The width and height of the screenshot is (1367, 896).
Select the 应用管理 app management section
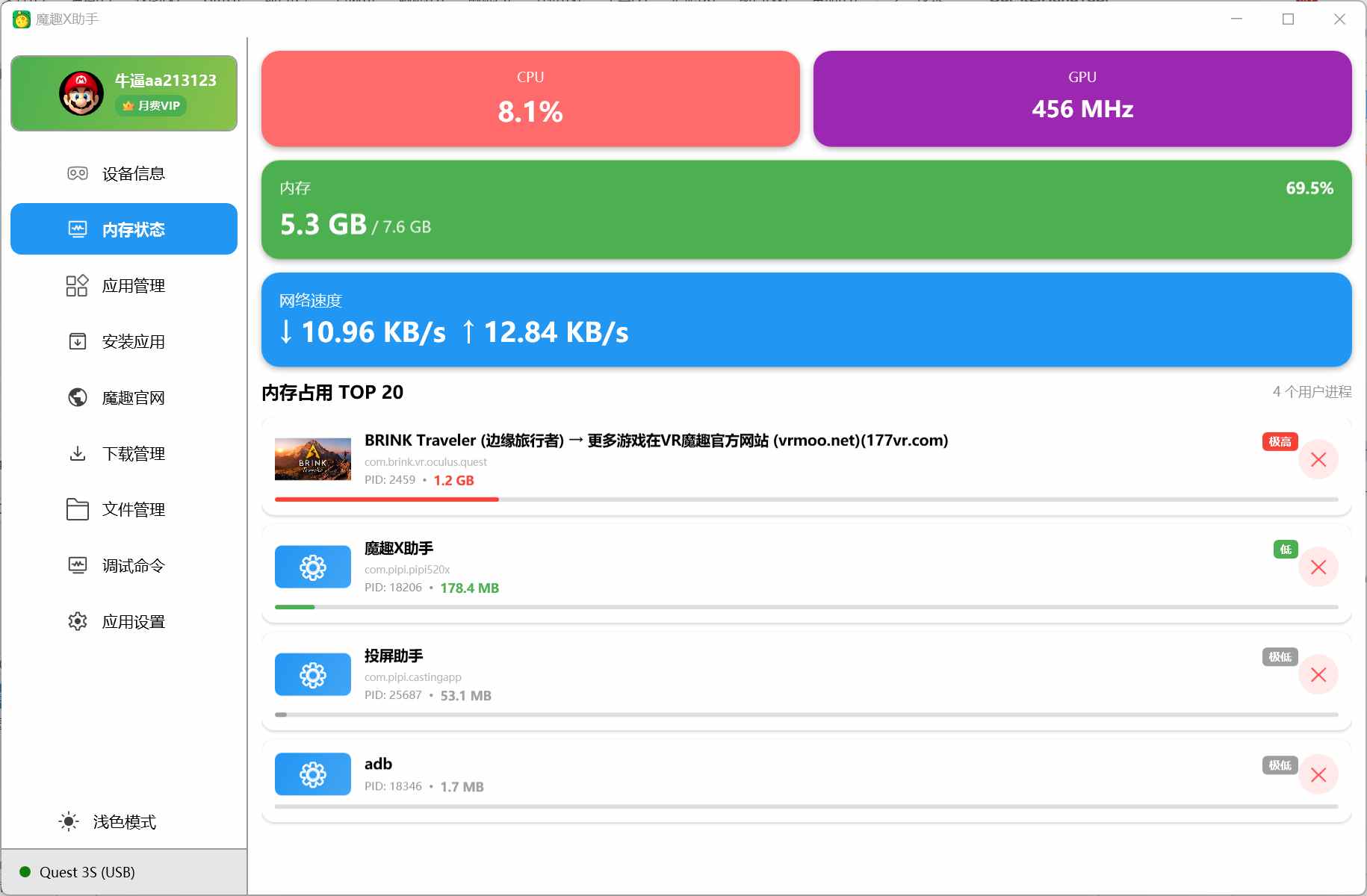click(x=123, y=285)
